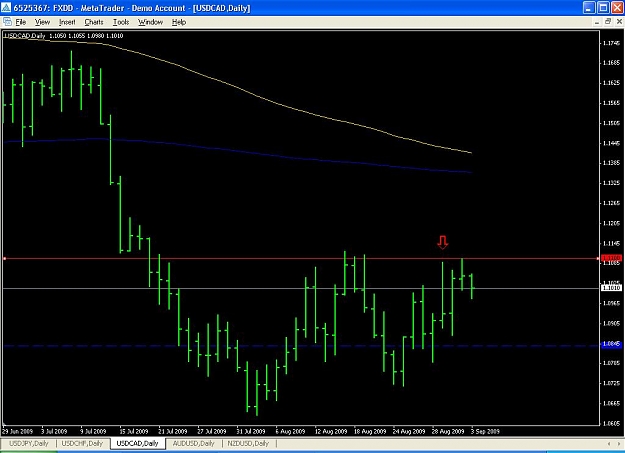Select the USDCAD,Daily chart tab
Image resolution: width=625 pixels, height=453 pixels.
pos(138,443)
